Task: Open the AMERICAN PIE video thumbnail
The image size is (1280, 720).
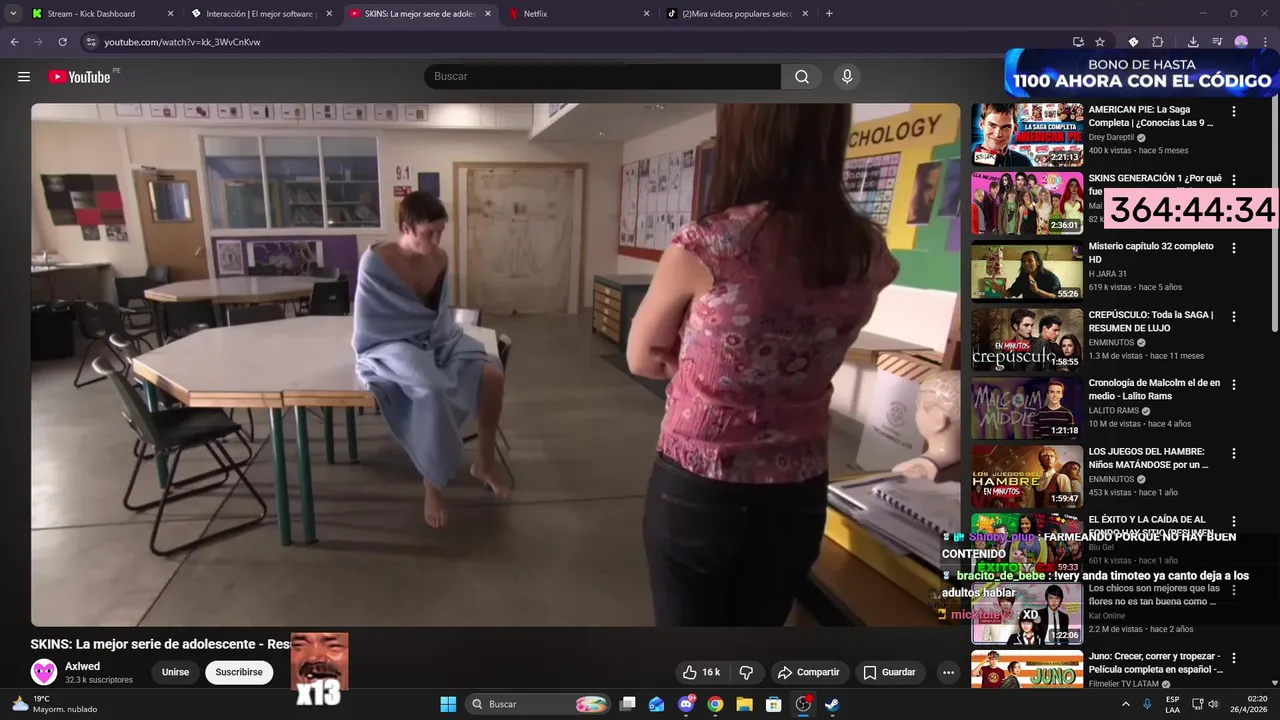Action: pos(1027,134)
